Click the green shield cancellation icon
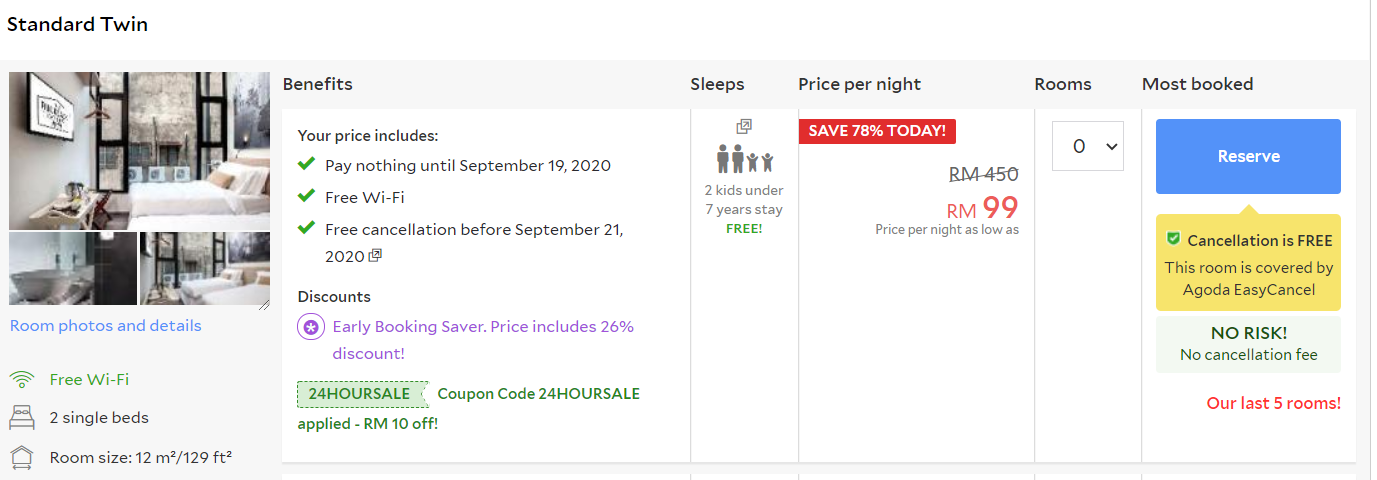This screenshot has width=1377, height=480. (x=1173, y=240)
